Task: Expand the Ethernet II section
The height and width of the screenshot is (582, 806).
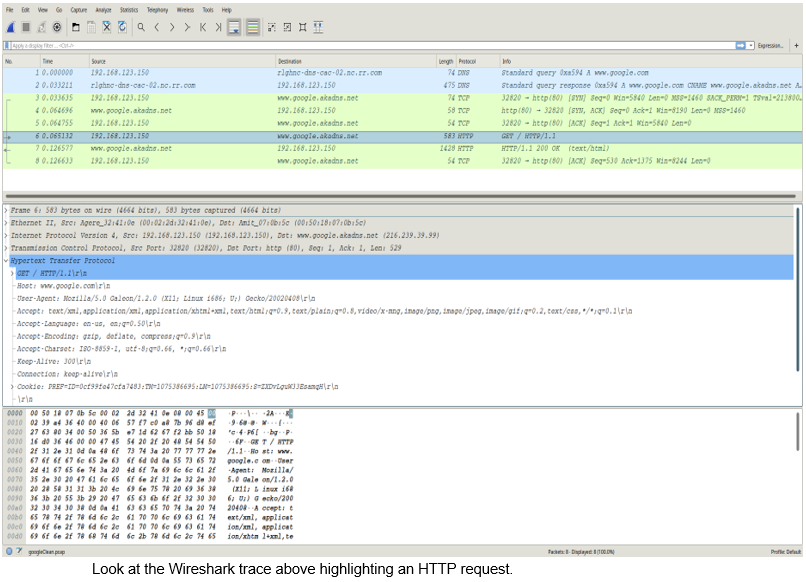Action: coord(6,223)
